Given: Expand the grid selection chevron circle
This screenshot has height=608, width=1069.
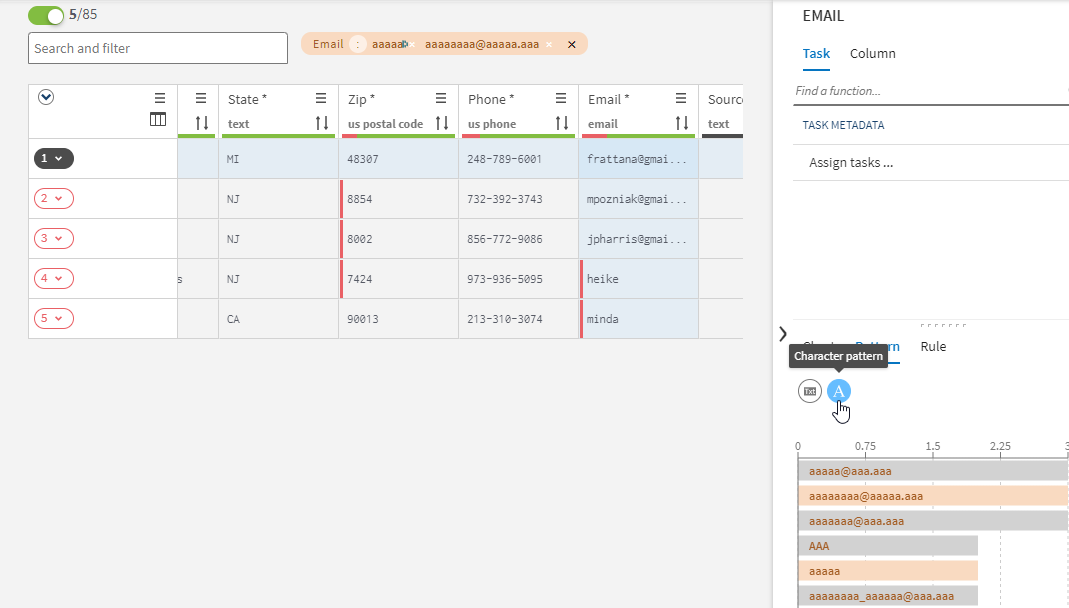Looking at the screenshot, I should point(46,97).
